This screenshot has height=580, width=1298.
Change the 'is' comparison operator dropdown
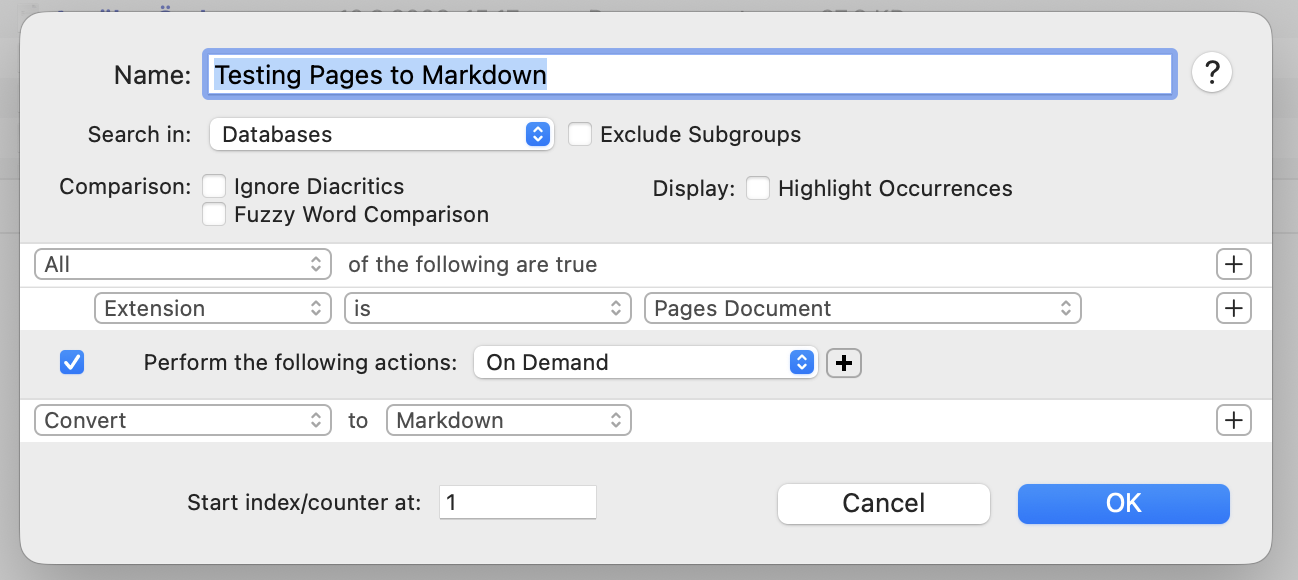487,309
